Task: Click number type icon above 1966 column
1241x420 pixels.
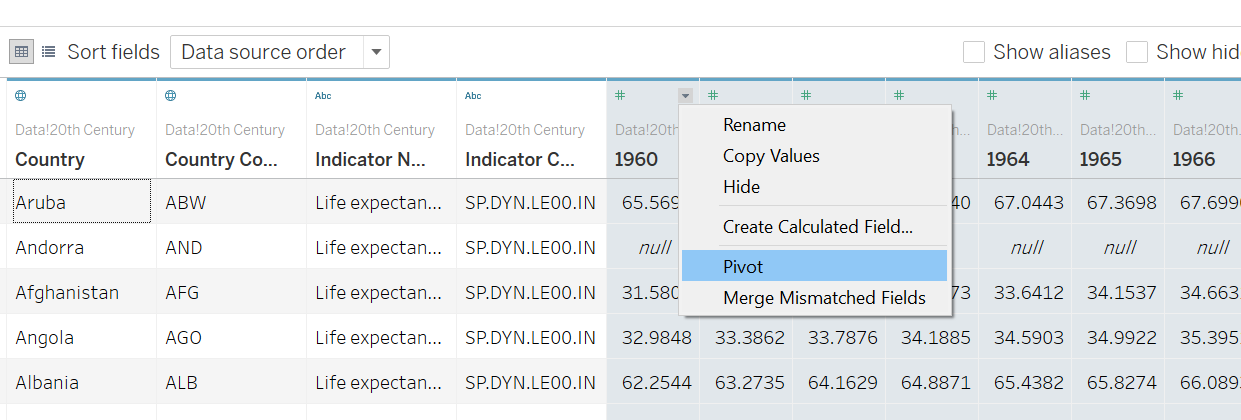Action: [x=1178, y=96]
